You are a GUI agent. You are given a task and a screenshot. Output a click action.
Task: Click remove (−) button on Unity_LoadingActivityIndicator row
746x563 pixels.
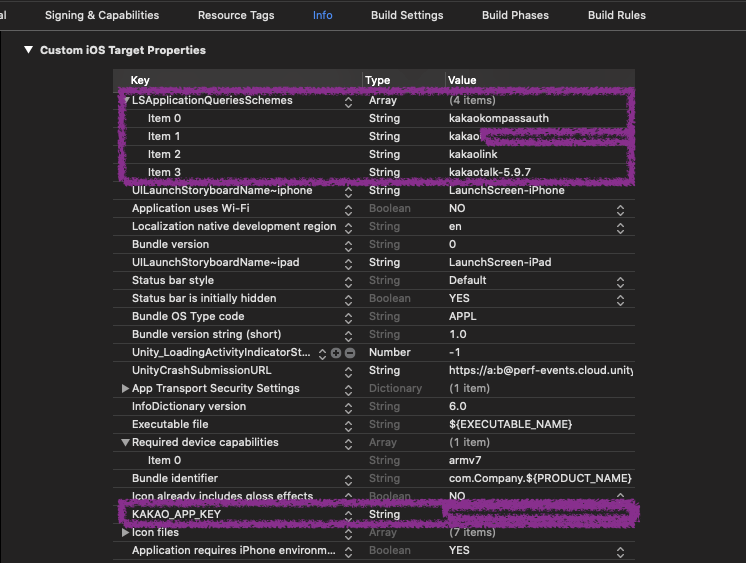pos(350,353)
